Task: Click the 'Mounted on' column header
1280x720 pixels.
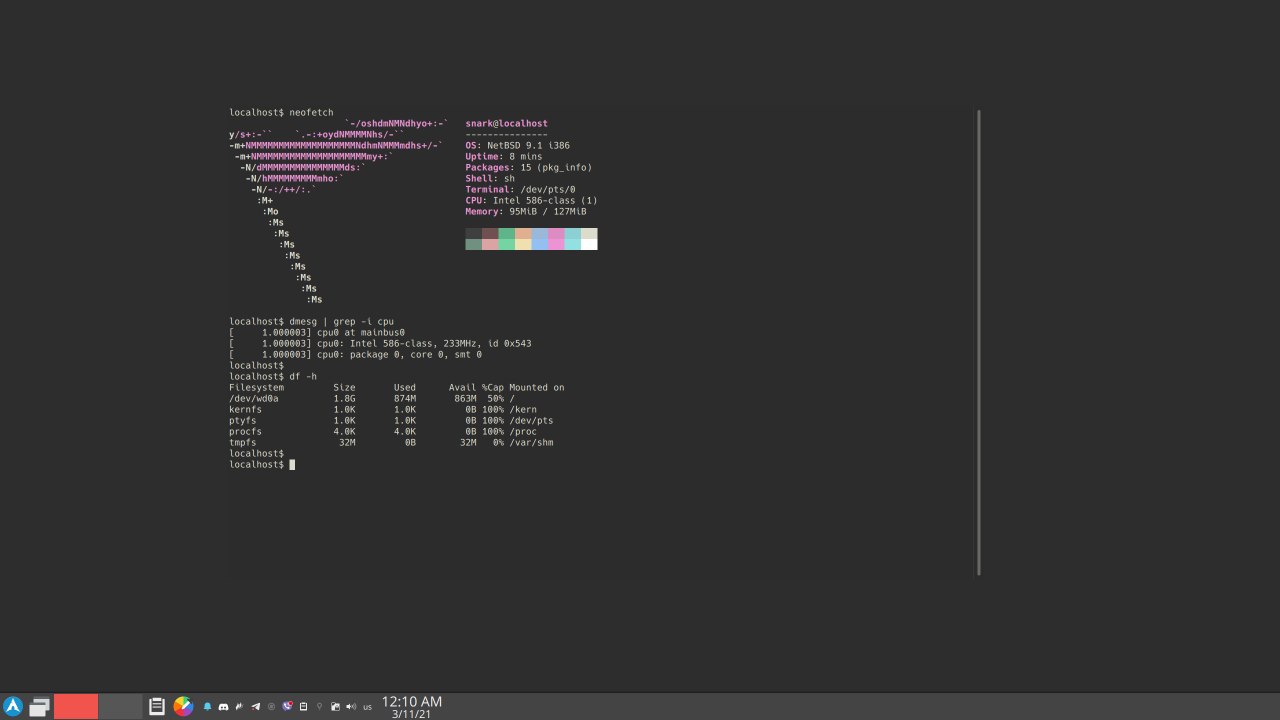Action: pos(536,388)
